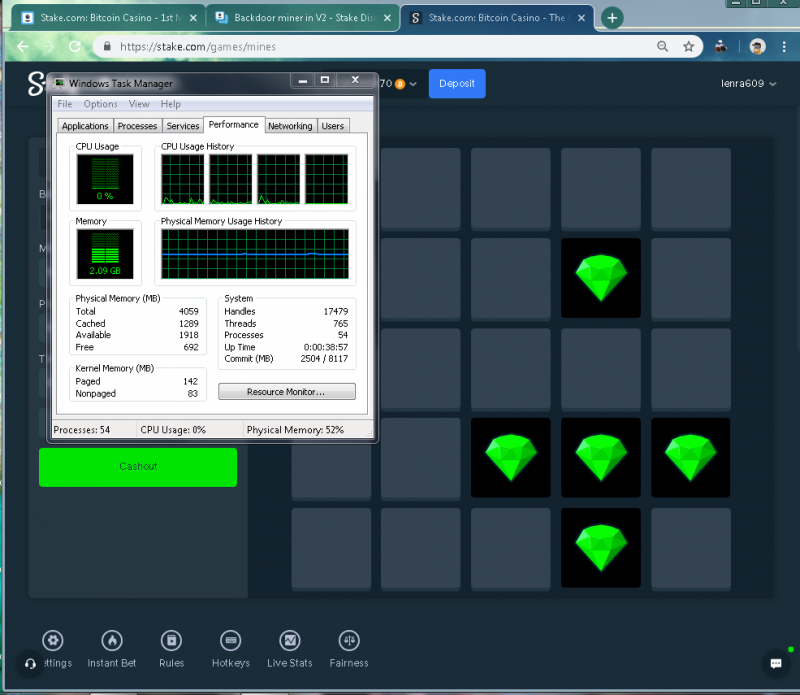Open the Rules icon
The height and width of the screenshot is (695, 800).
(x=171, y=640)
